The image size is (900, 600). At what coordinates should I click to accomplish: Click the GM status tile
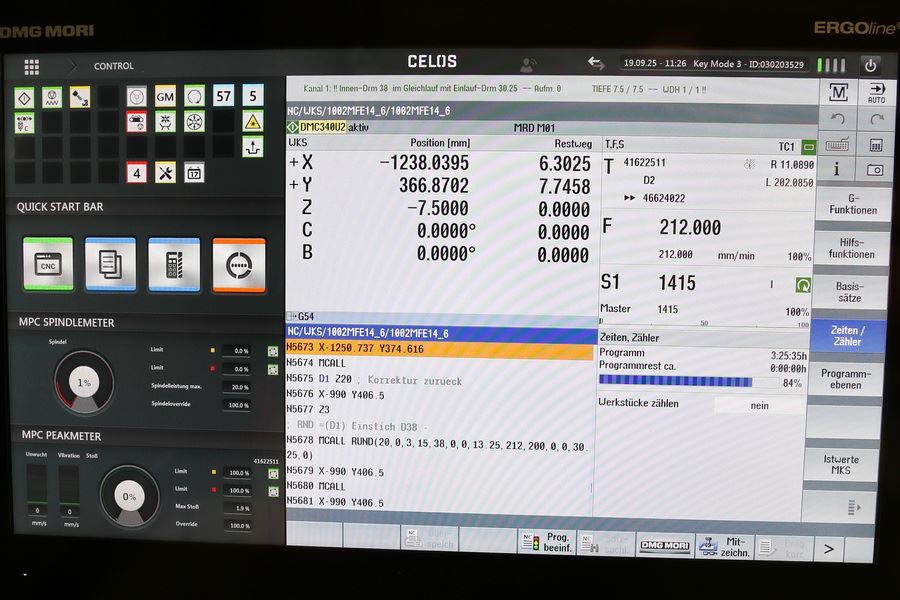165,96
